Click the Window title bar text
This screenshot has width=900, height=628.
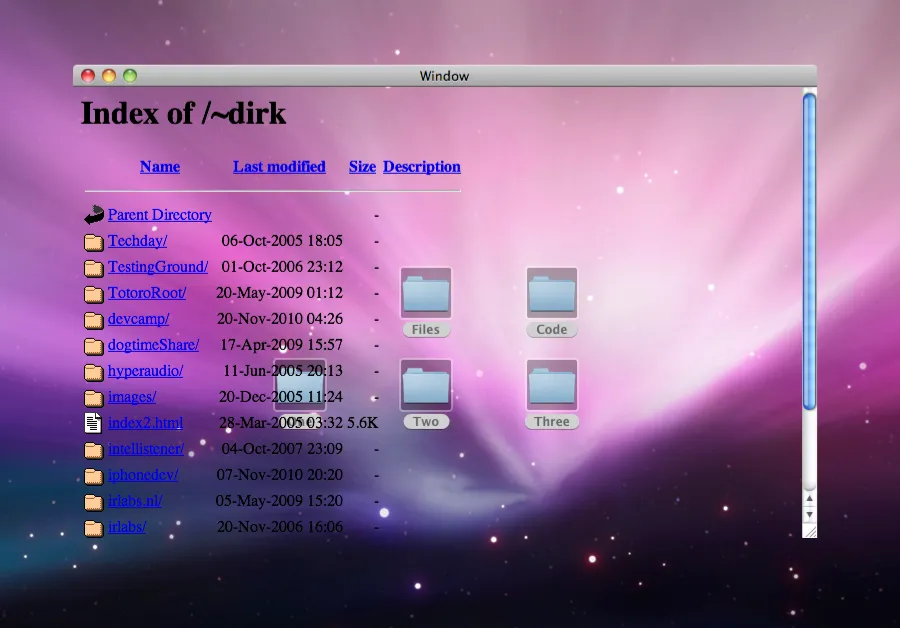(444, 76)
